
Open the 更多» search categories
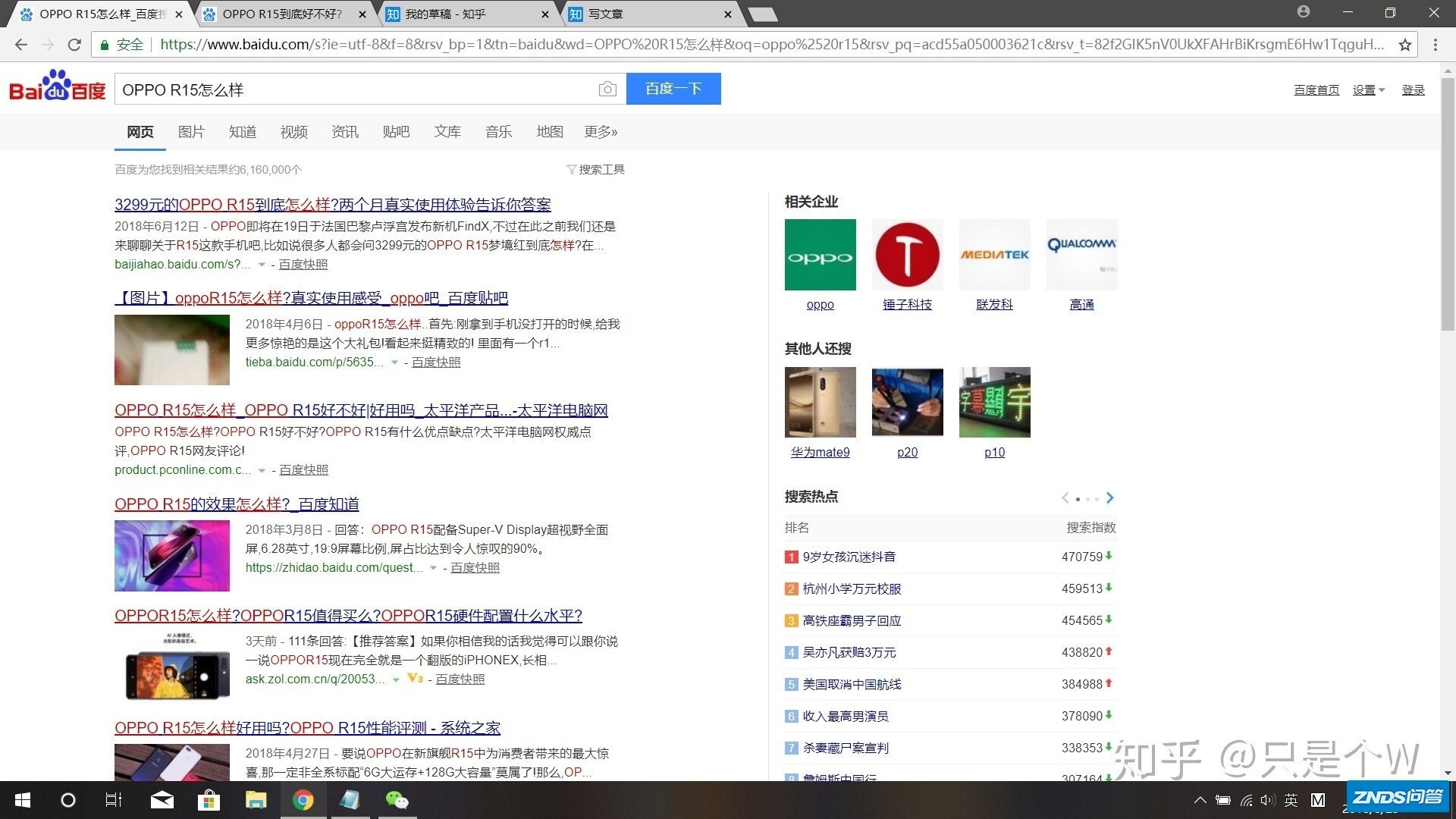point(601,132)
